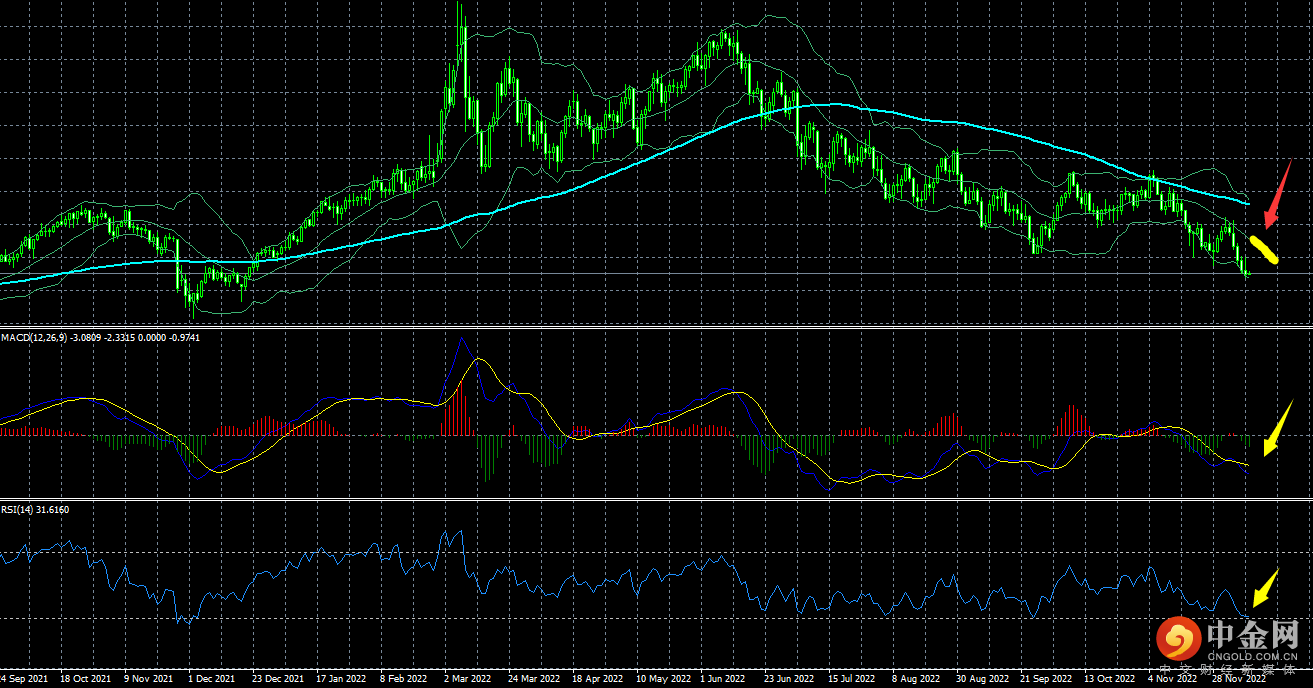Pick the 15 Jul 2022 date label

click(851, 678)
